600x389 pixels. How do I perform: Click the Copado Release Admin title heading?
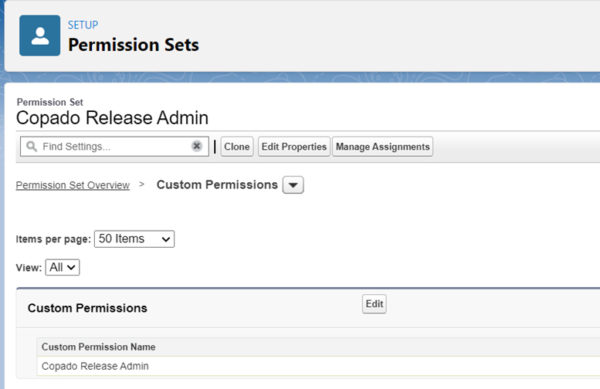click(112, 118)
